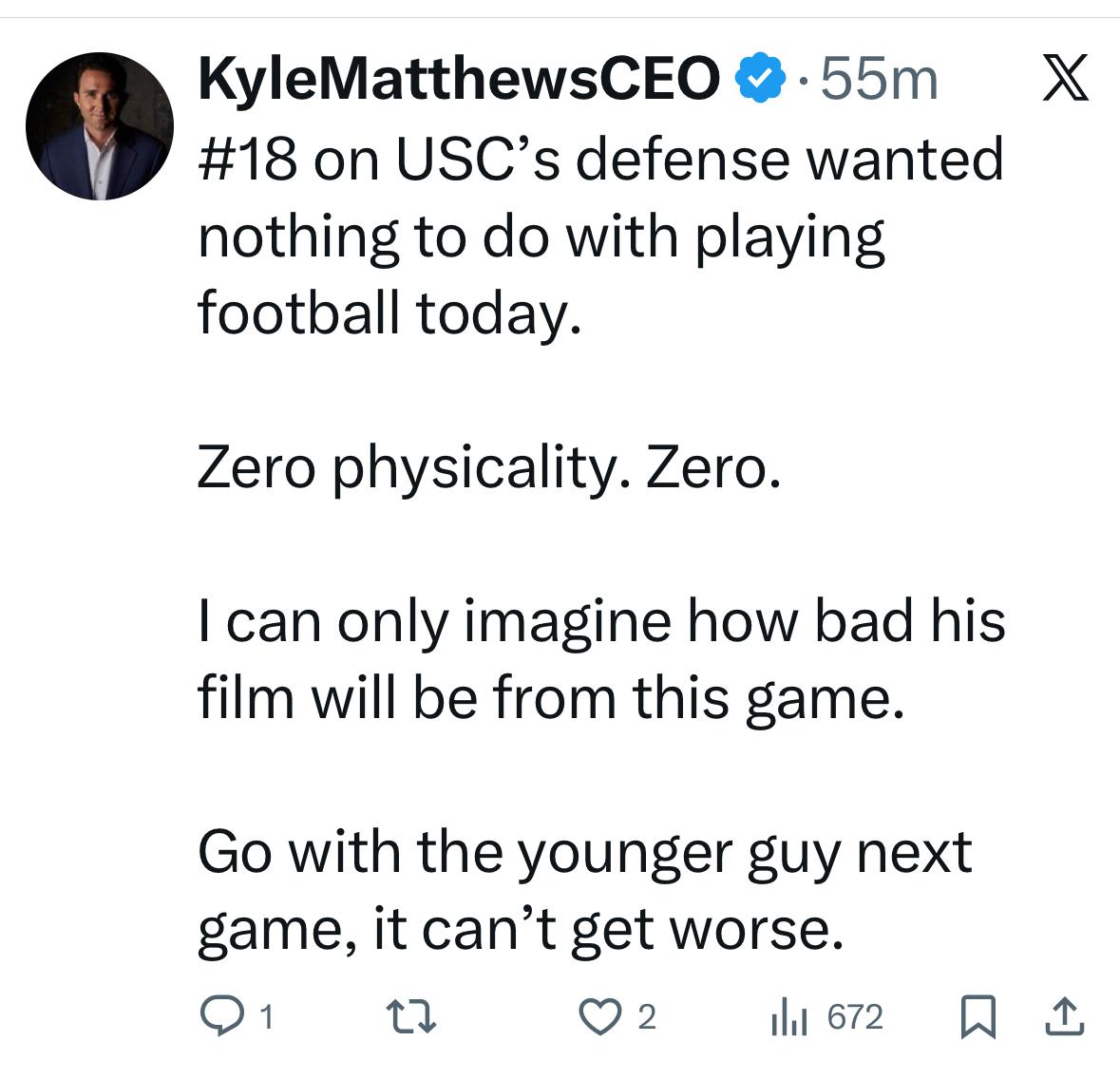
Task: Click the like count number 2
Action: coord(646,1018)
